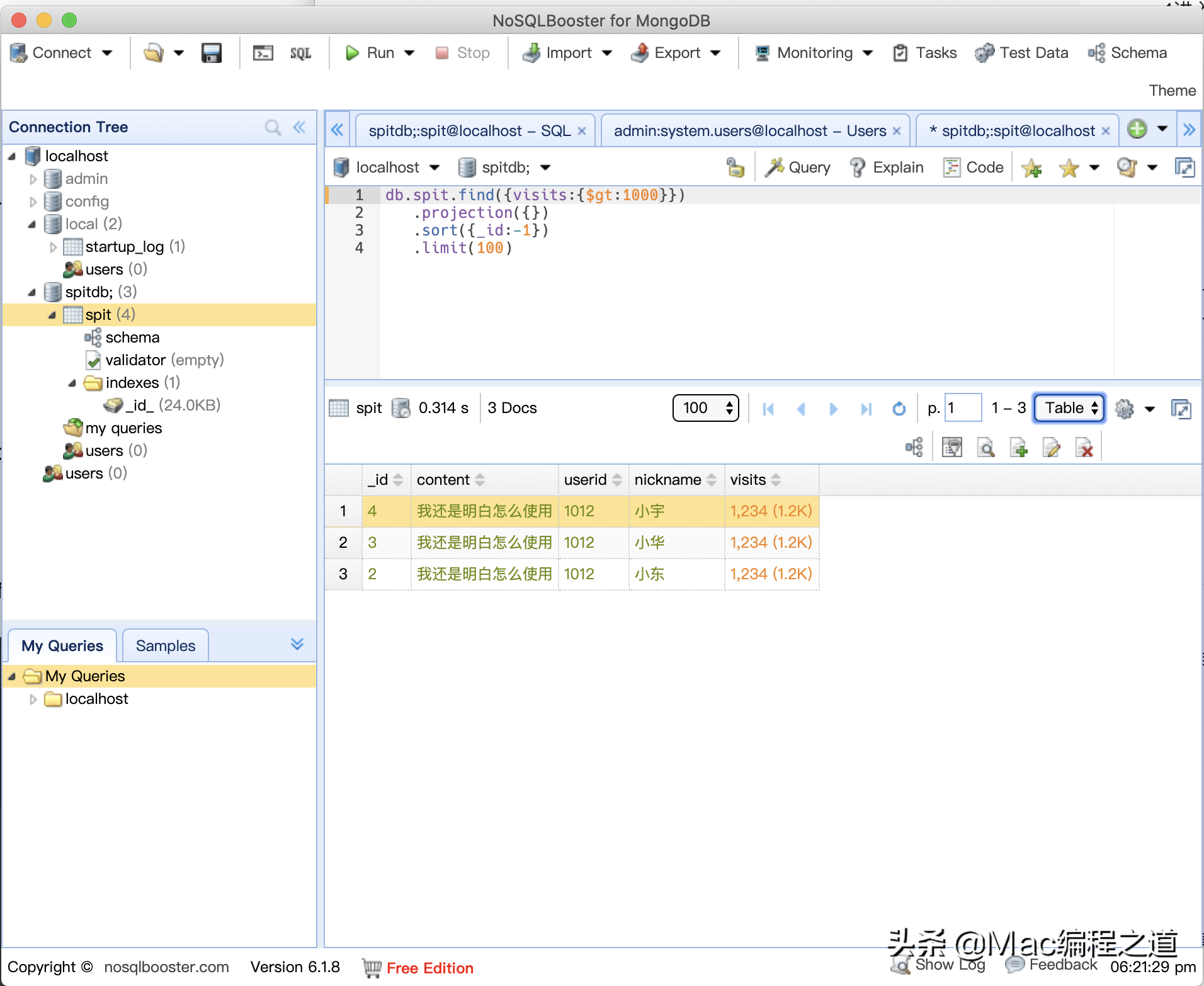Open the shell terminal icon in toolbar
This screenshot has height=986, width=1204.
(263, 53)
